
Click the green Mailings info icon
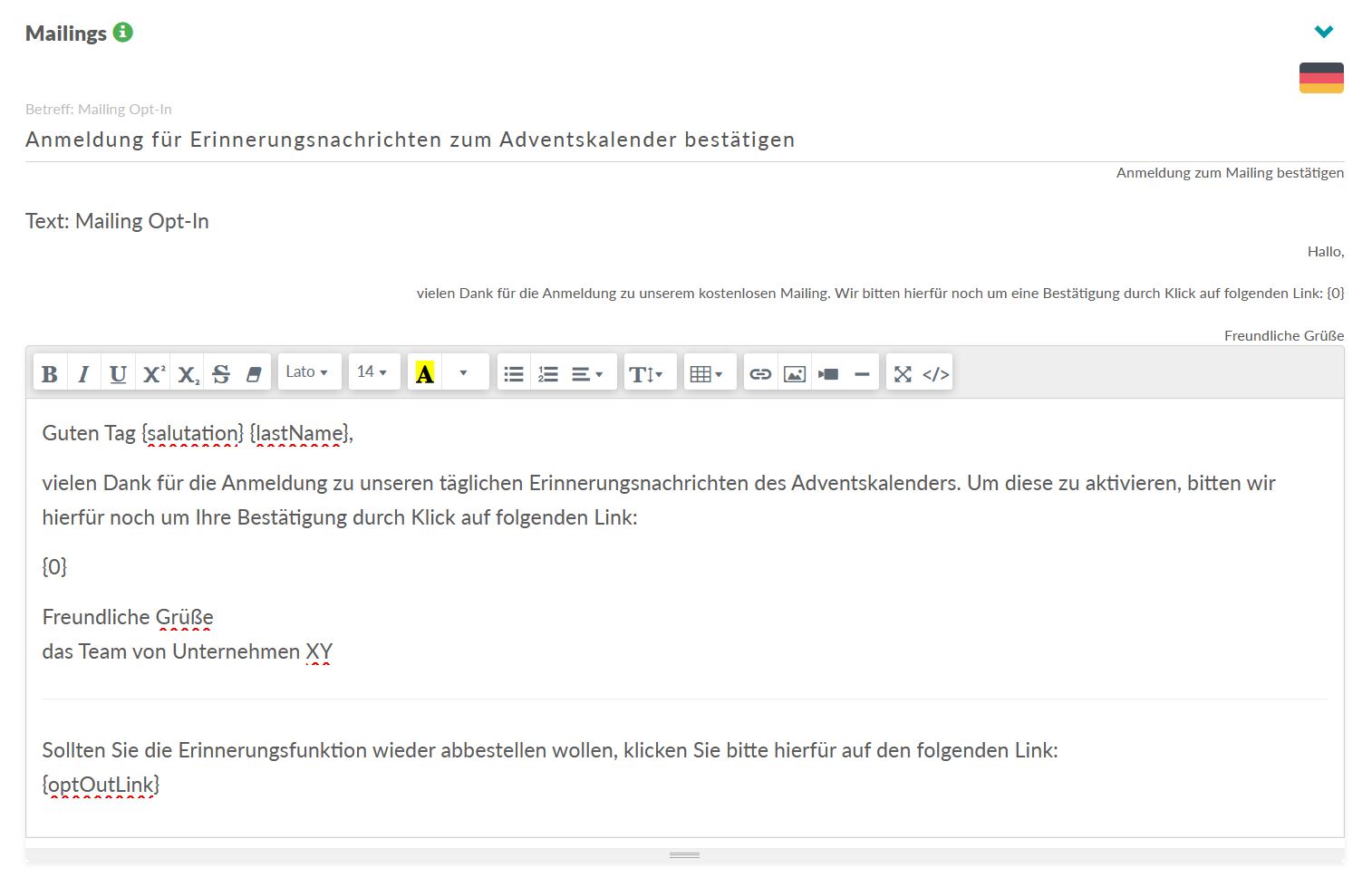123,33
